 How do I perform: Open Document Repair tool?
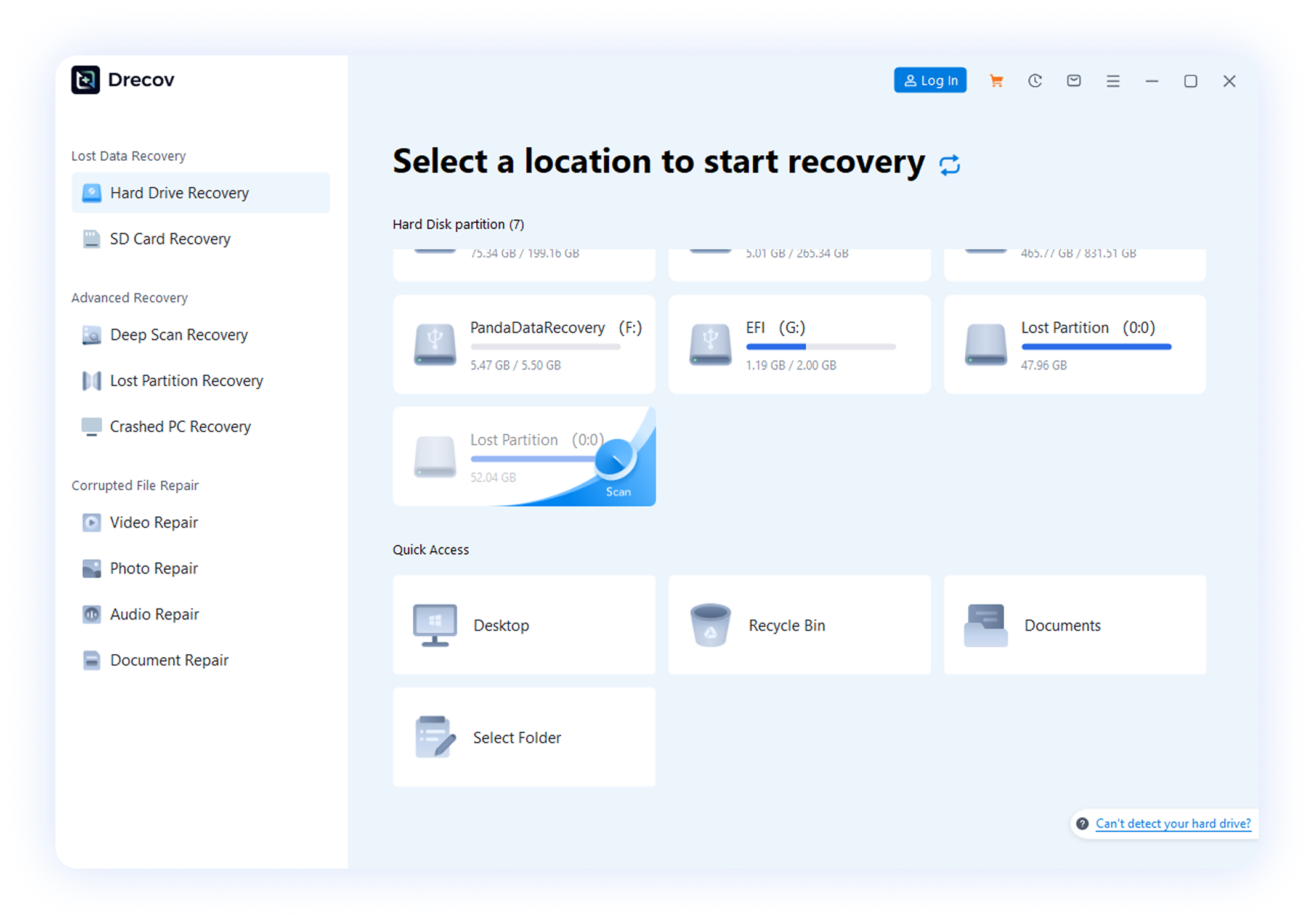pos(169,660)
